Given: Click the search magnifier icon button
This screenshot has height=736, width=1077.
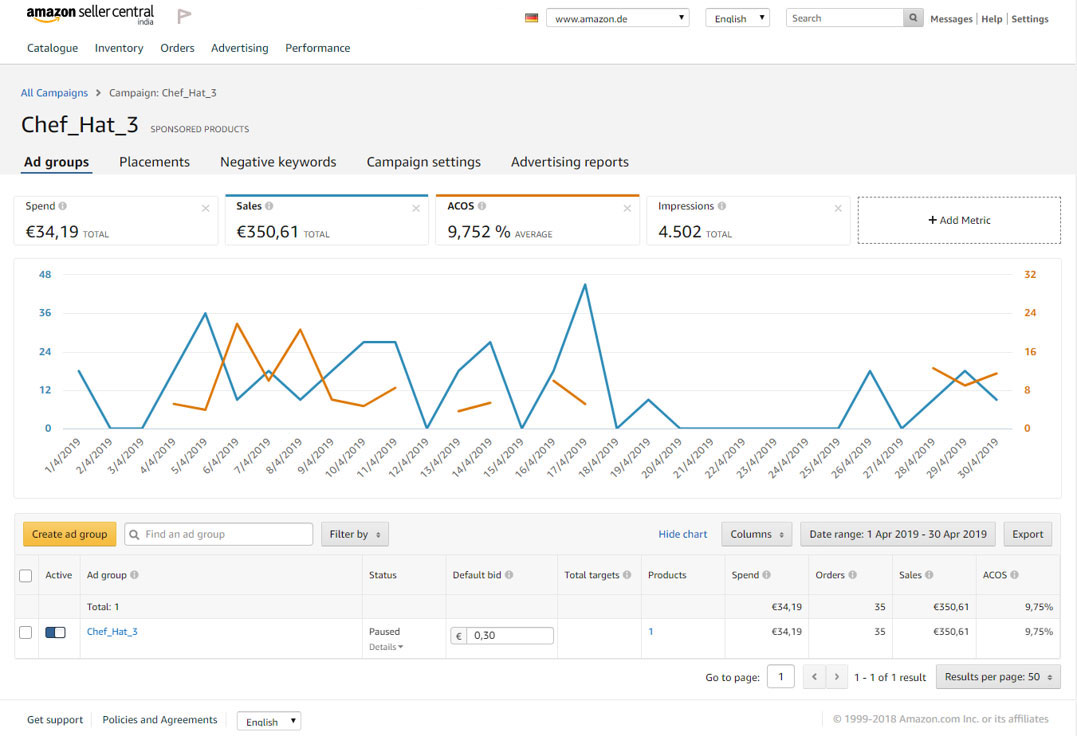Looking at the screenshot, I should 913,18.
